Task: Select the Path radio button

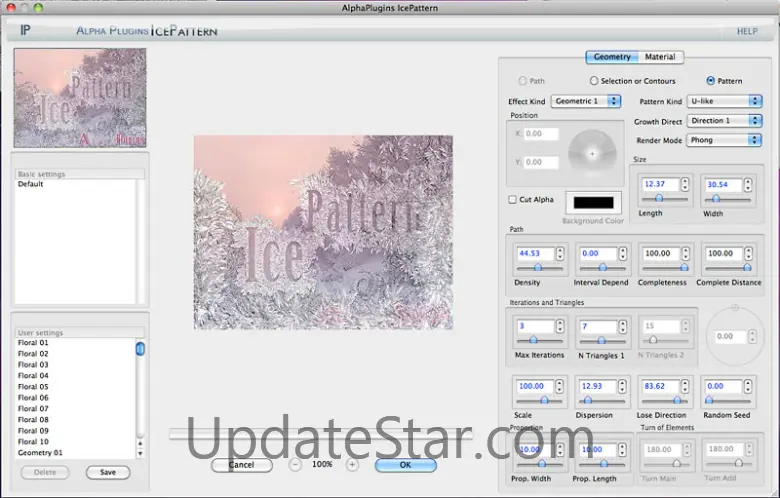Action: (522, 81)
